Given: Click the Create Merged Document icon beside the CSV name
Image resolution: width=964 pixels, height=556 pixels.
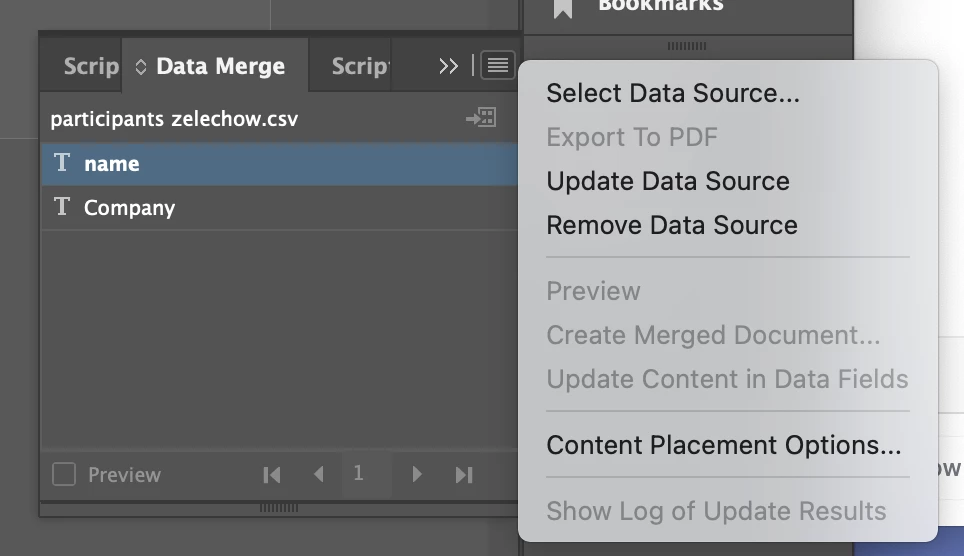Looking at the screenshot, I should point(481,117).
